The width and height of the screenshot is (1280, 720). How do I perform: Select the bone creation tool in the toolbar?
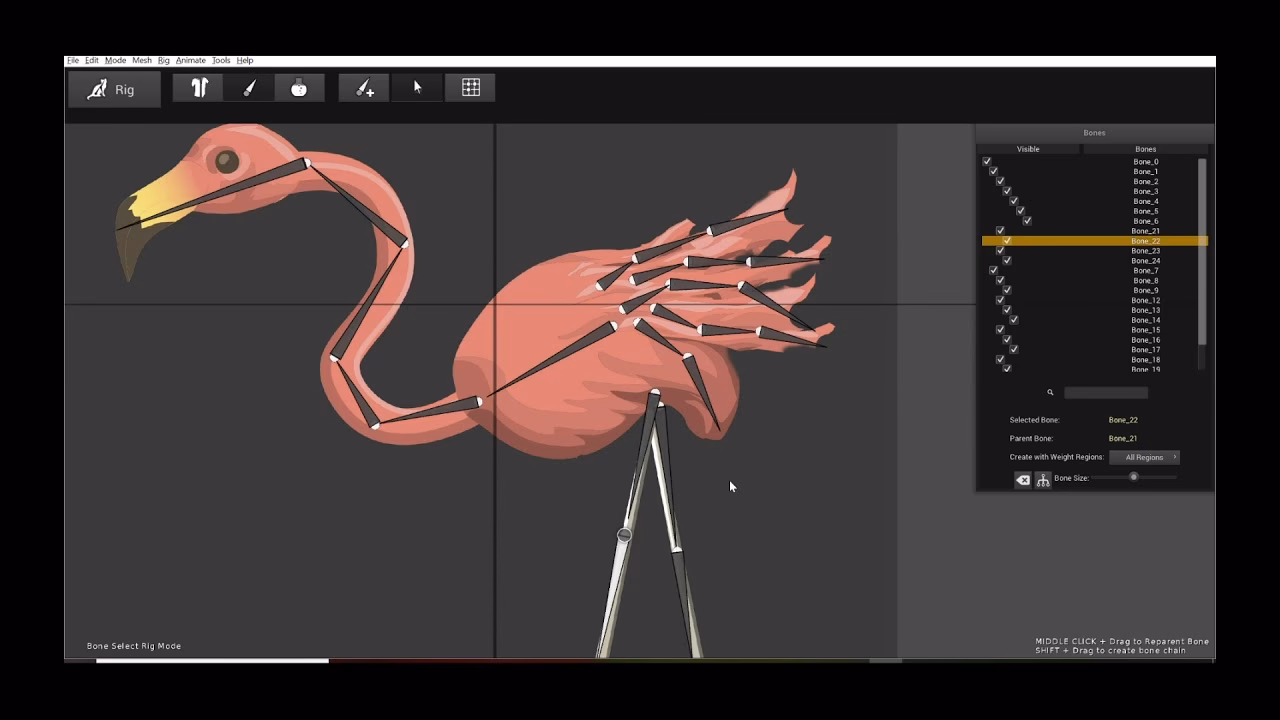tap(197, 87)
